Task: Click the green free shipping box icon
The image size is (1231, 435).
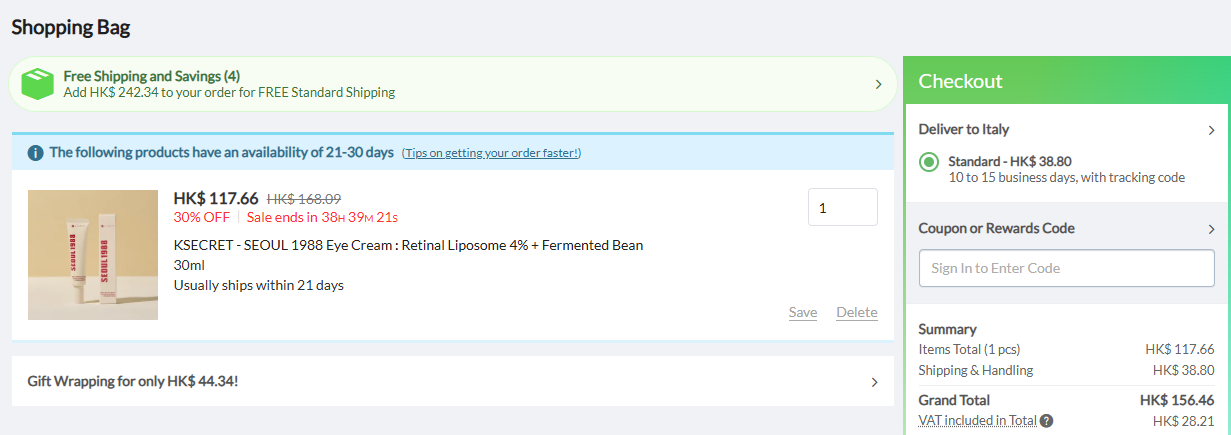Action: (x=37, y=84)
